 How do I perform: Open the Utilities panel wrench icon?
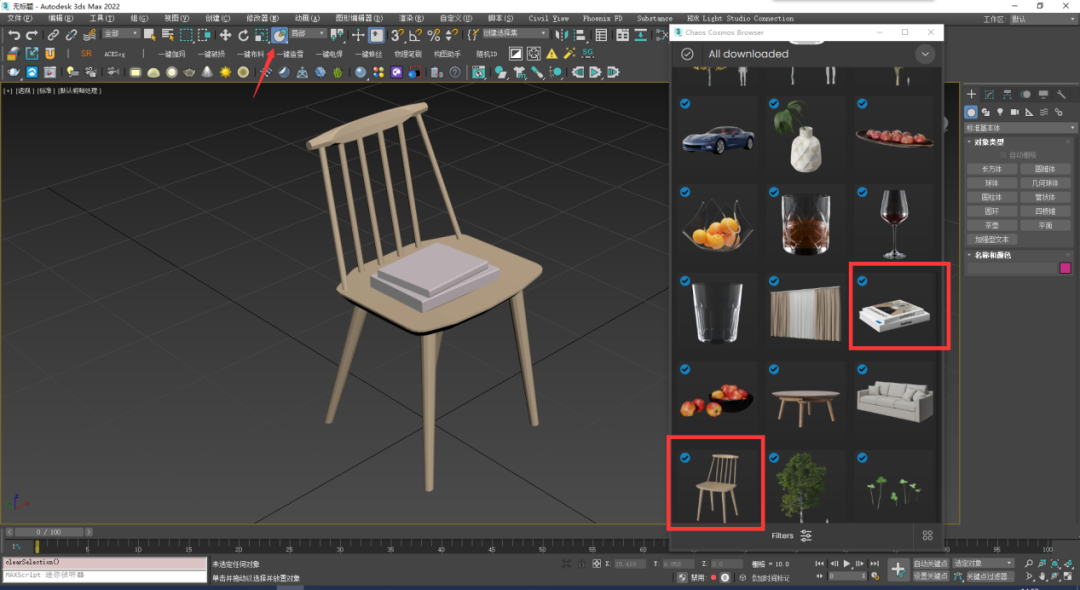tap(1061, 94)
